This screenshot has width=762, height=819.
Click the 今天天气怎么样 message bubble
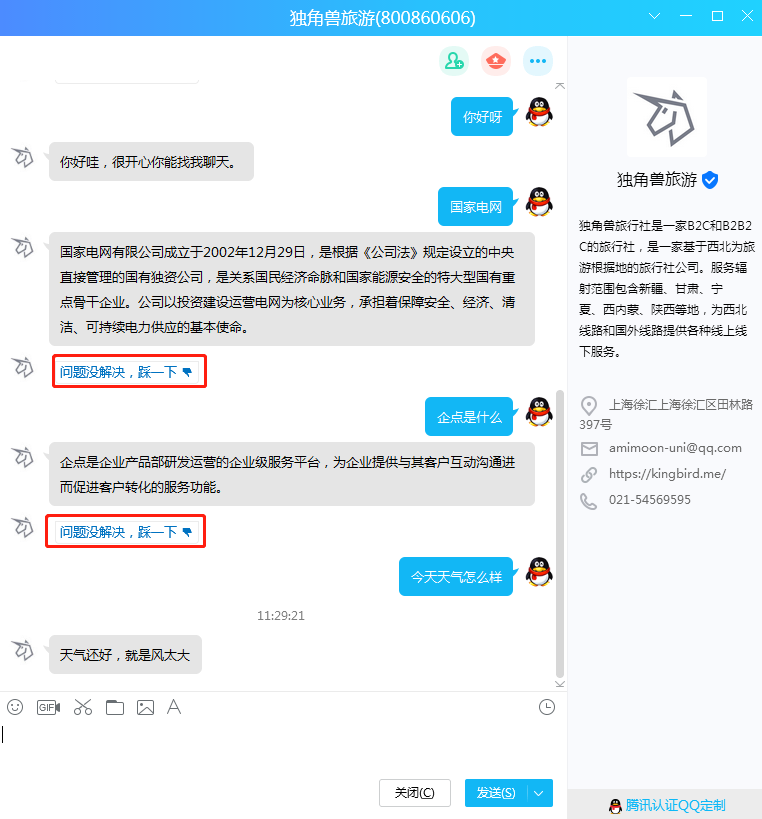[455, 577]
